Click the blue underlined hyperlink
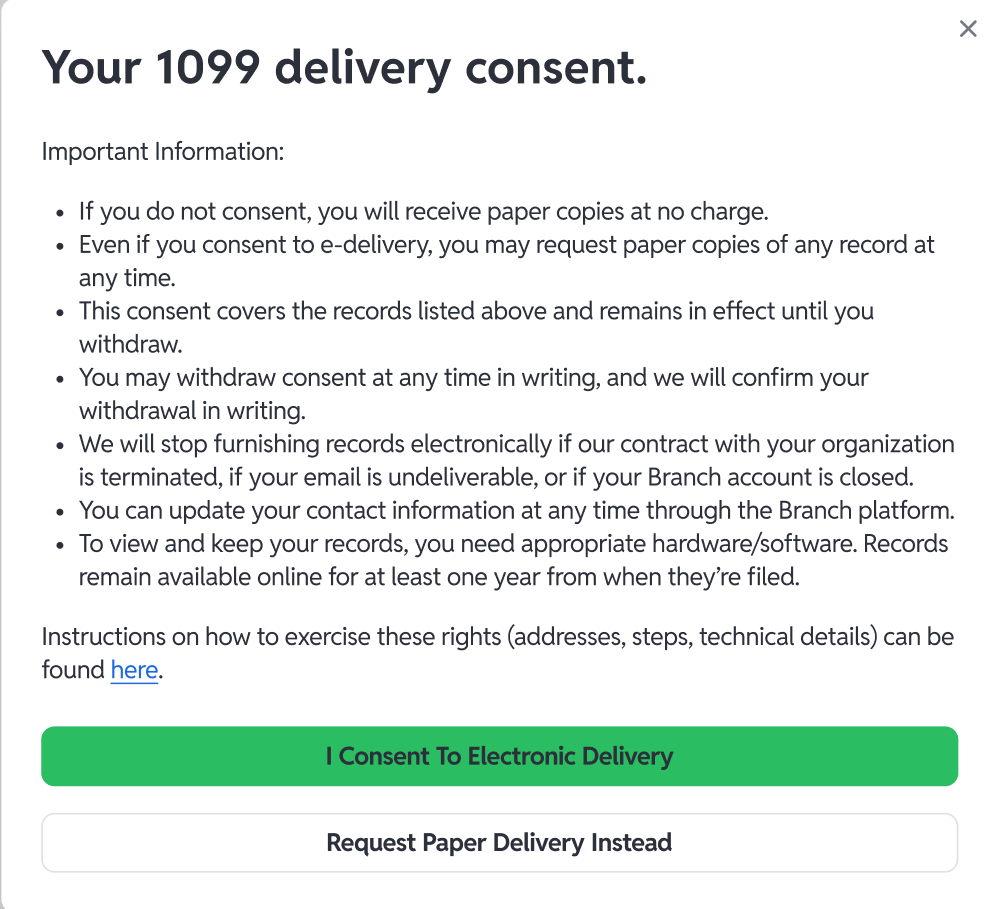 (133, 670)
